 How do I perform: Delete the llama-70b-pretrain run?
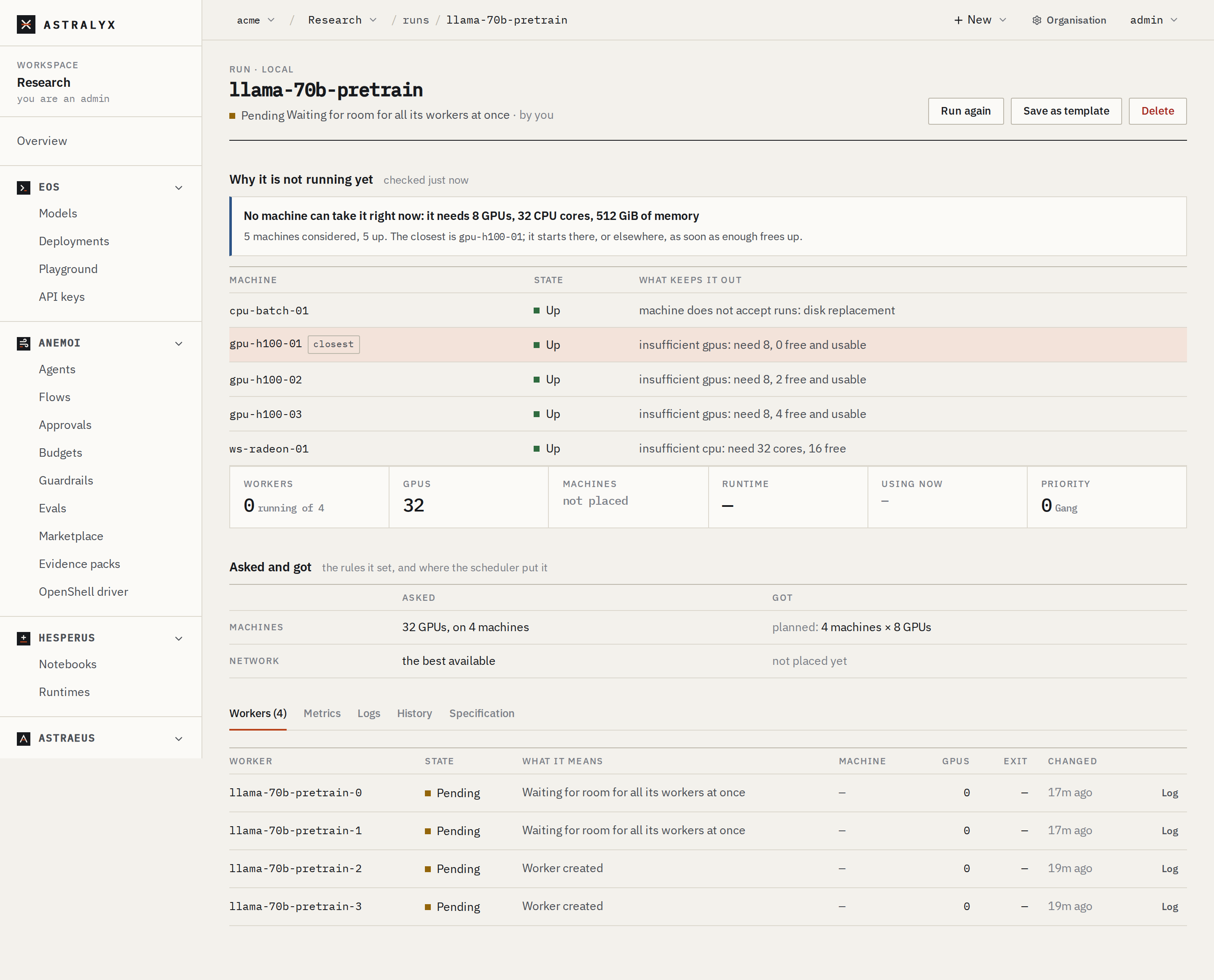1158,111
